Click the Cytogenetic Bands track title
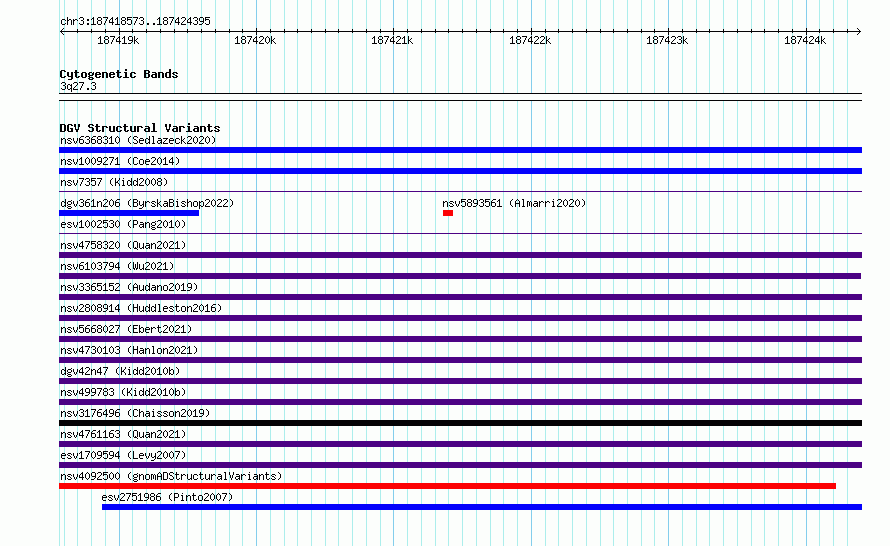 point(119,74)
